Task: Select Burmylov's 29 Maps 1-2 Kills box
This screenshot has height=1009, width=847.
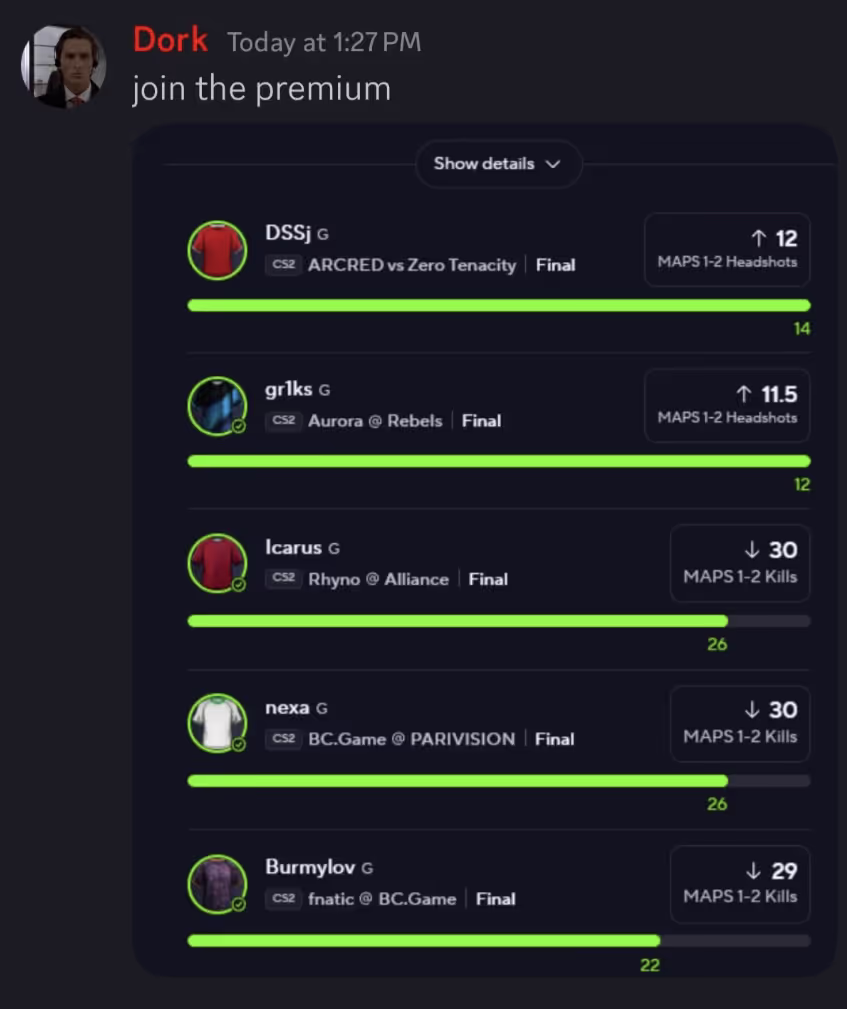Action: tap(740, 883)
